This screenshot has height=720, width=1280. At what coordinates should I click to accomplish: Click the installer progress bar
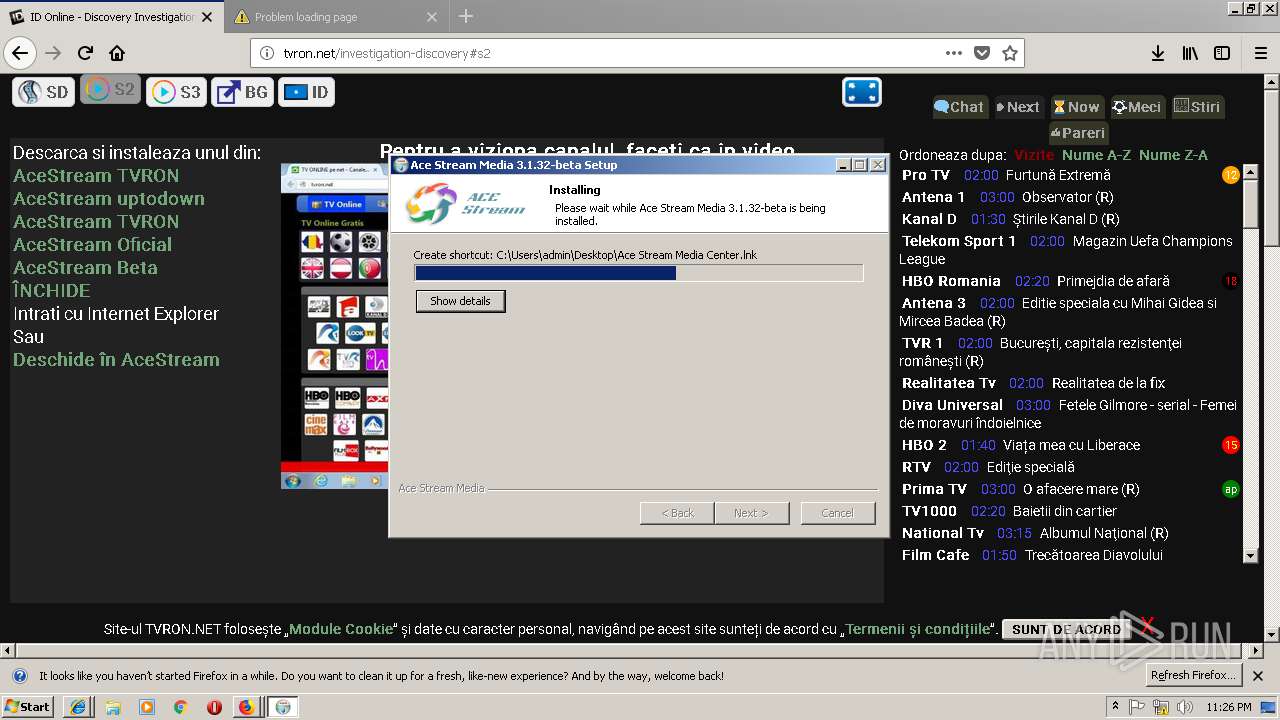[x=639, y=273]
